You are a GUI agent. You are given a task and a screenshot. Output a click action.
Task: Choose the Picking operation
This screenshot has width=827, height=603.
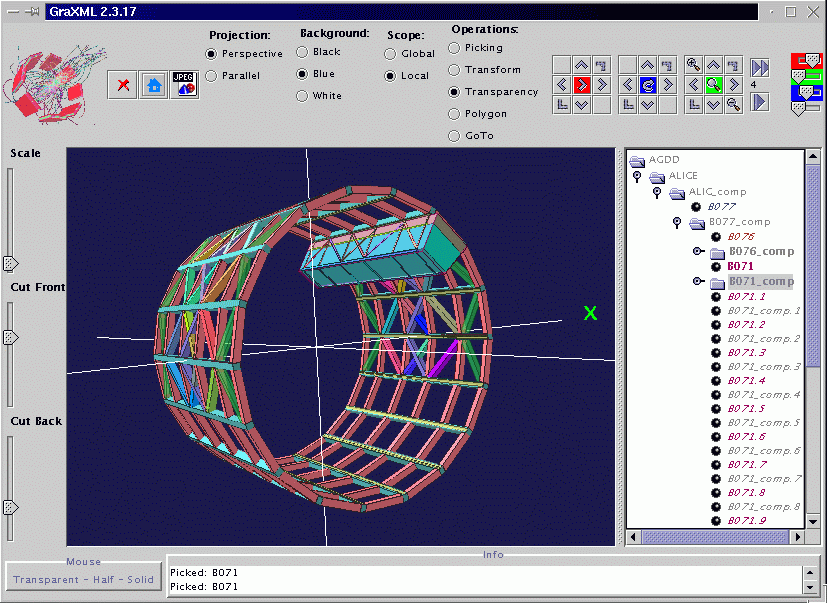coord(476,47)
